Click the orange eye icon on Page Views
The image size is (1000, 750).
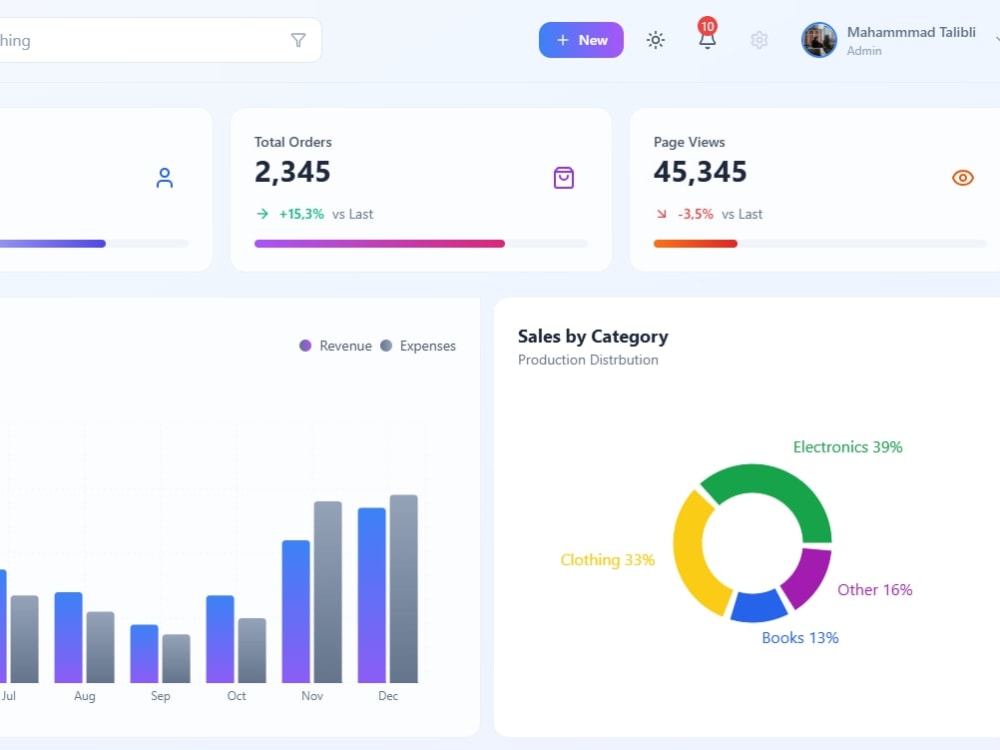tap(963, 178)
